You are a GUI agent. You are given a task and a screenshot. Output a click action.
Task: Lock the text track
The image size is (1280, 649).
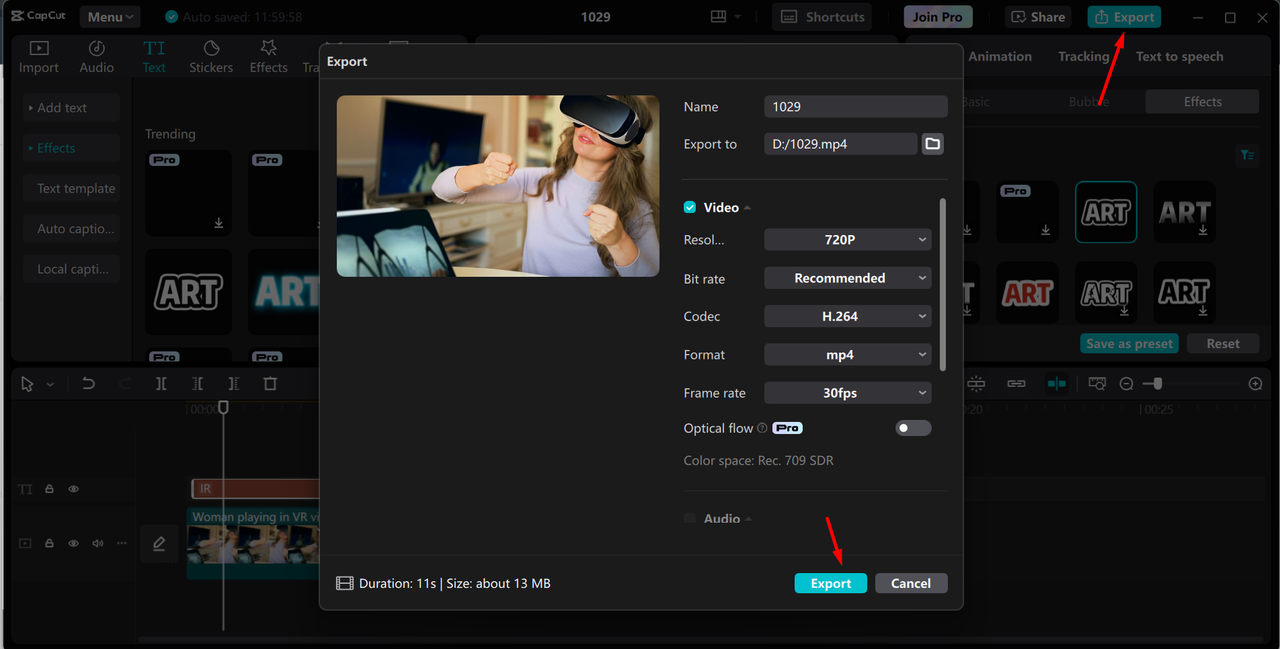pyautogui.click(x=49, y=489)
